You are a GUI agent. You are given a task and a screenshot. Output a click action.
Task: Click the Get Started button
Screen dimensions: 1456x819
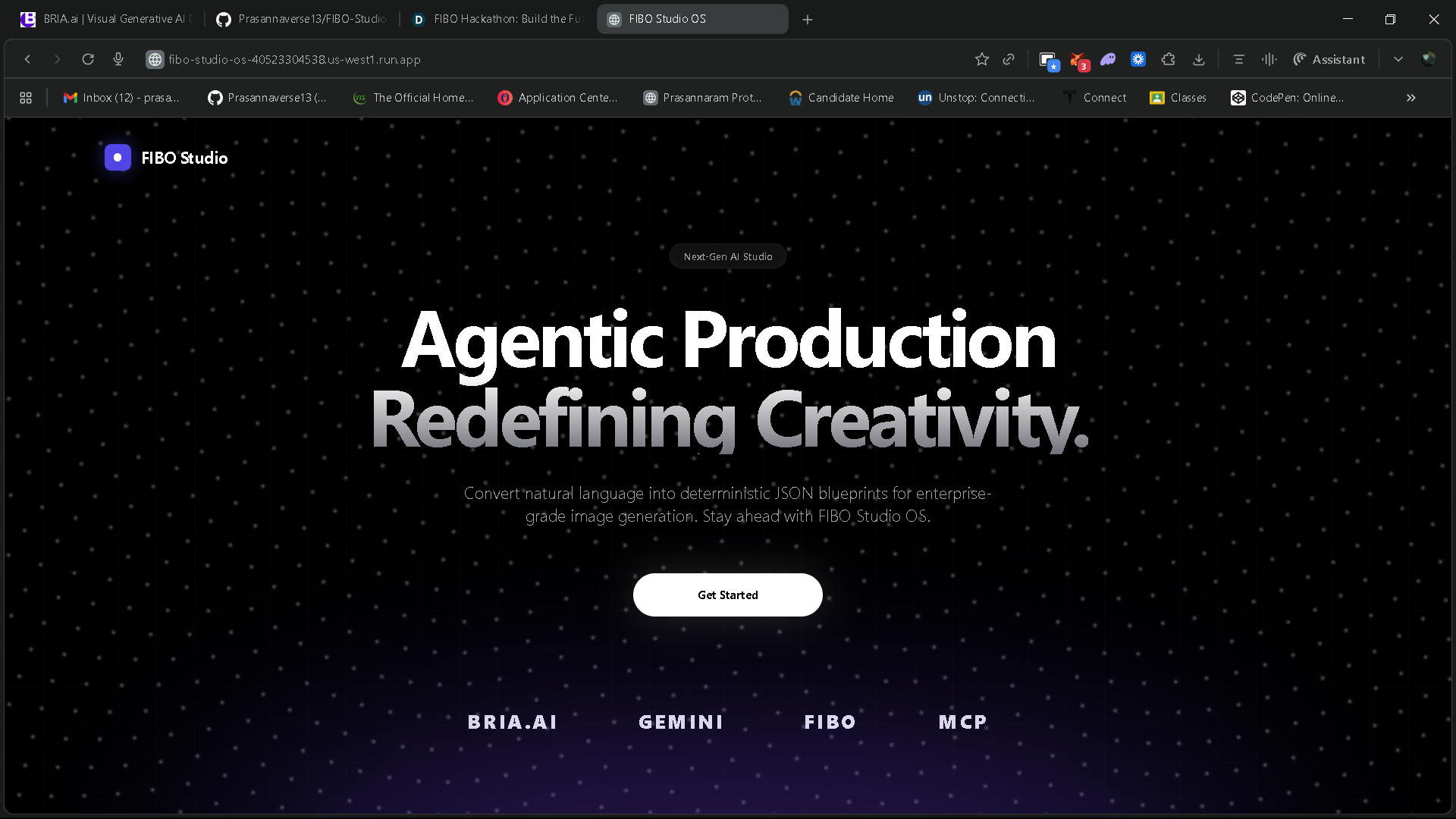tap(727, 595)
